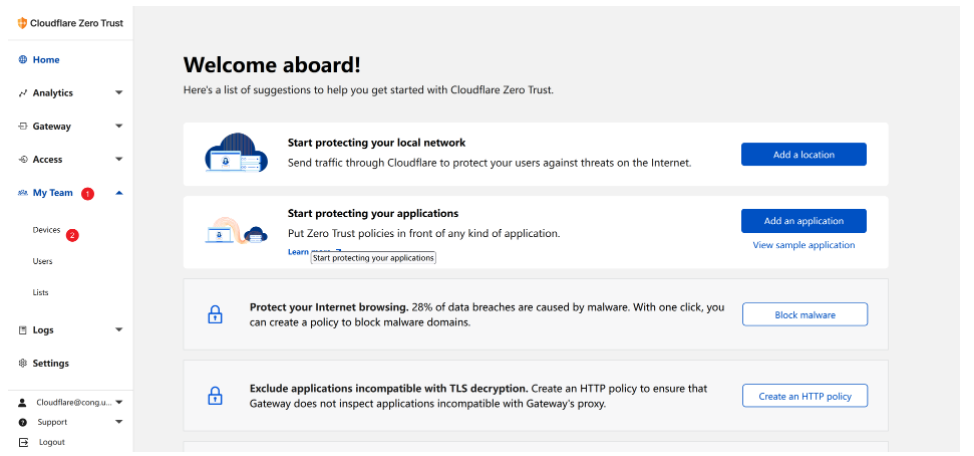Open the account email dropdown

tap(119, 402)
